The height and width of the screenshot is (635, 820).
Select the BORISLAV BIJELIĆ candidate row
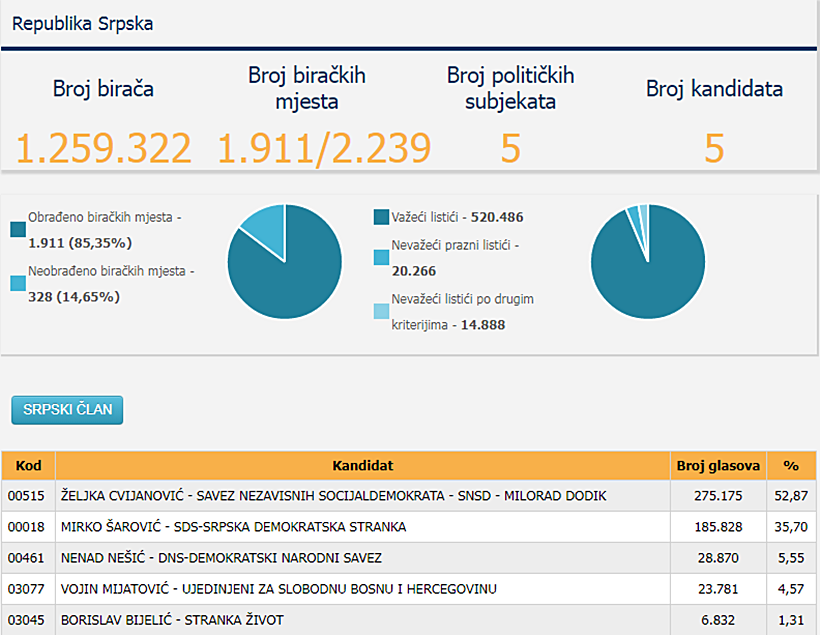409,620
